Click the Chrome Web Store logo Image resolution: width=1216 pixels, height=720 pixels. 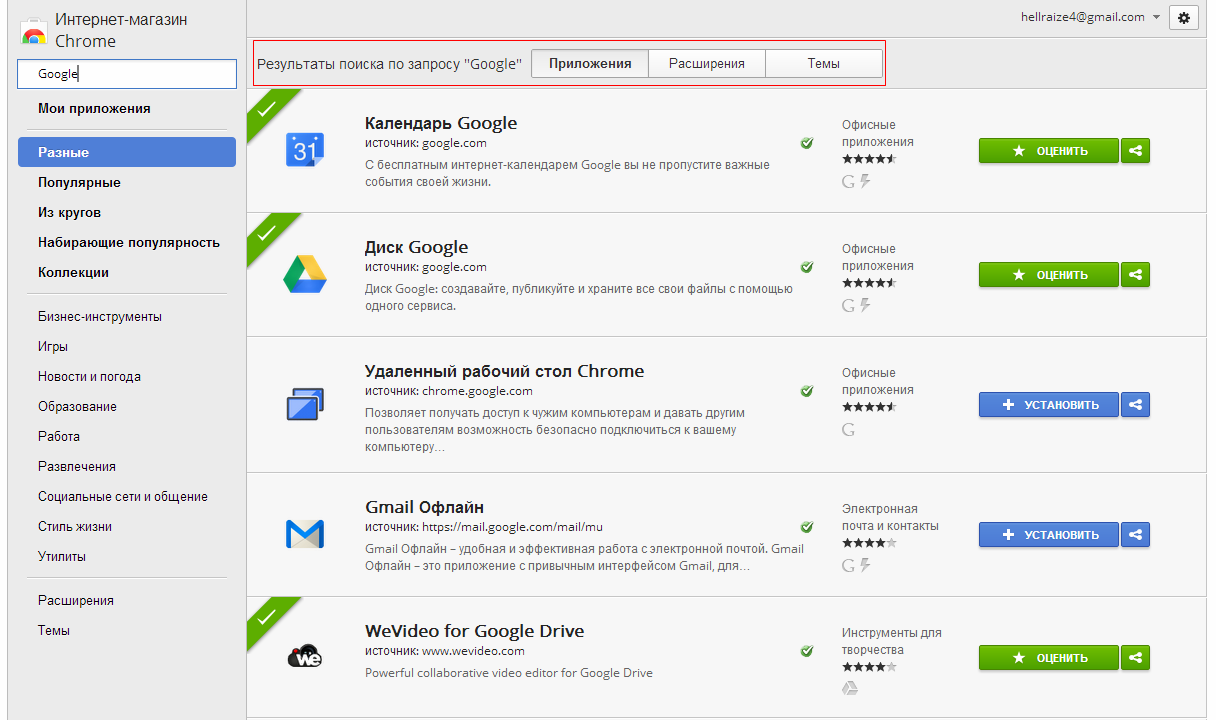pyautogui.click(x=34, y=32)
